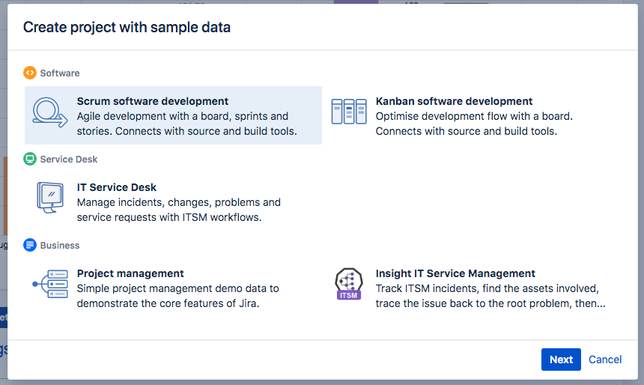The image size is (644, 385).
Task: Click 'Manage incidents, changes, problems' description
Action: [x=179, y=210]
